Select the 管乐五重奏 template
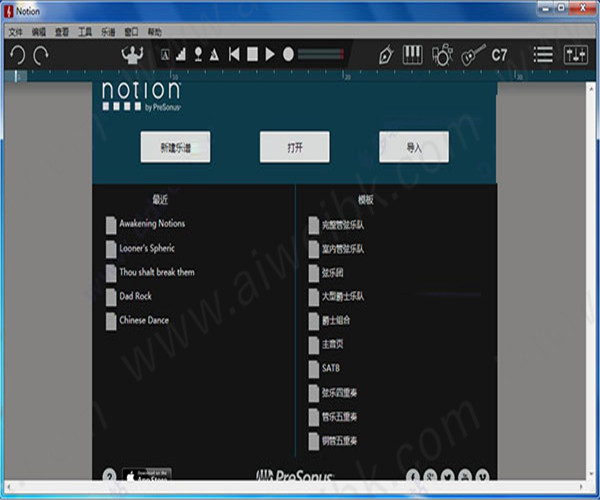The image size is (600, 500). coord(333,417)
